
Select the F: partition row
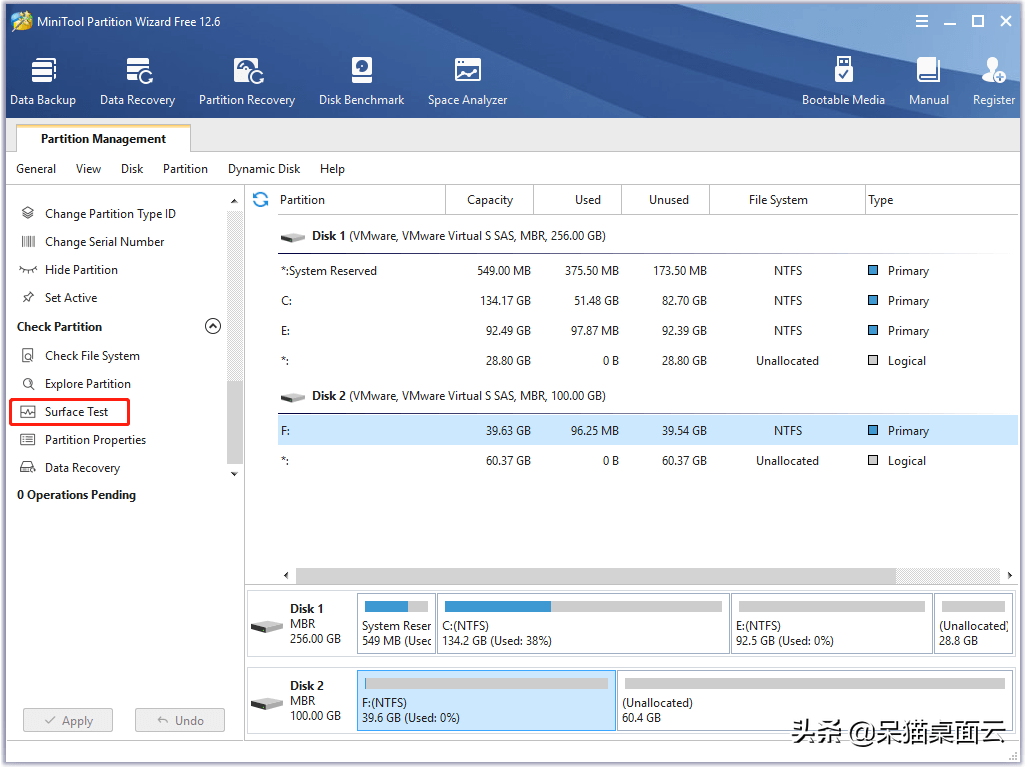[x=648, y=431]
